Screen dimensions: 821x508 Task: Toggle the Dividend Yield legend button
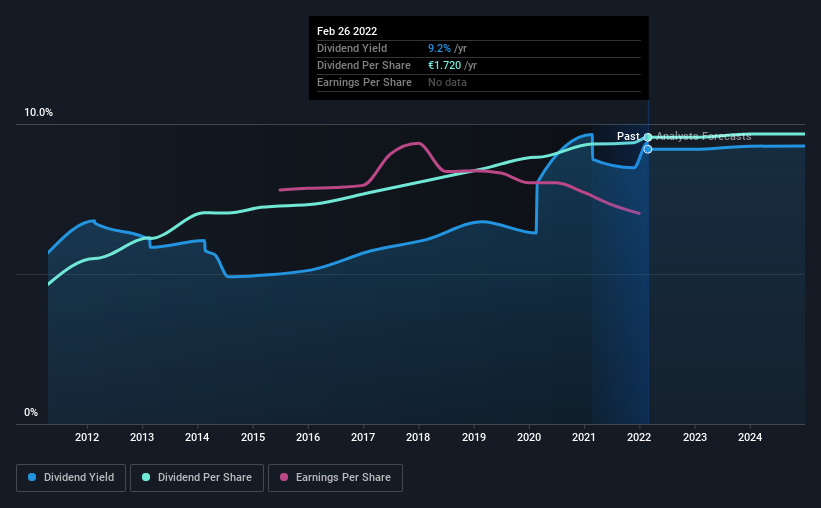[x=71, y=478]
